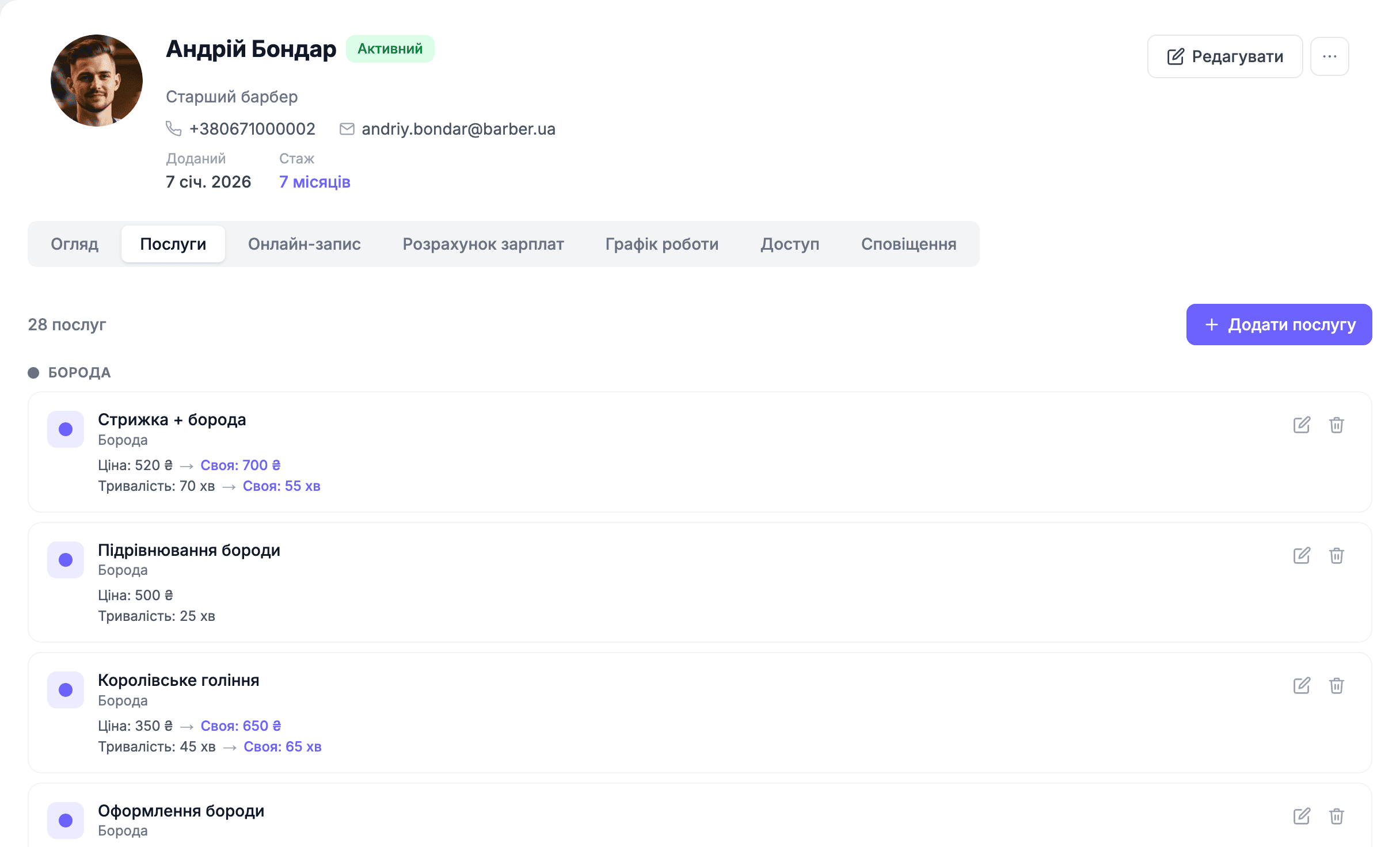1400x847 pixels.
Task: Edit the Оформлення бороди service
Action: 1302,817
